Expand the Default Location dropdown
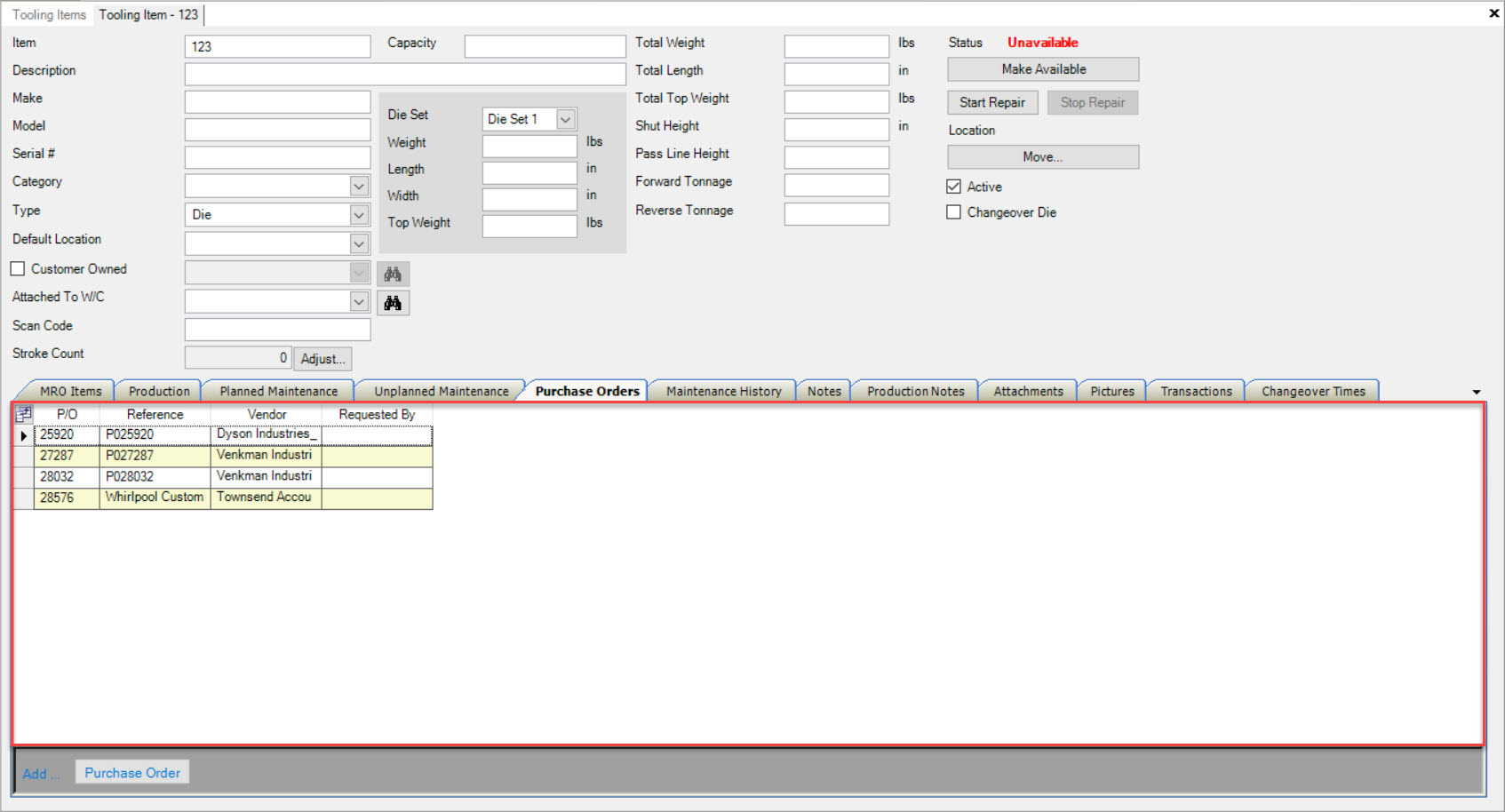 click(359, 243)
